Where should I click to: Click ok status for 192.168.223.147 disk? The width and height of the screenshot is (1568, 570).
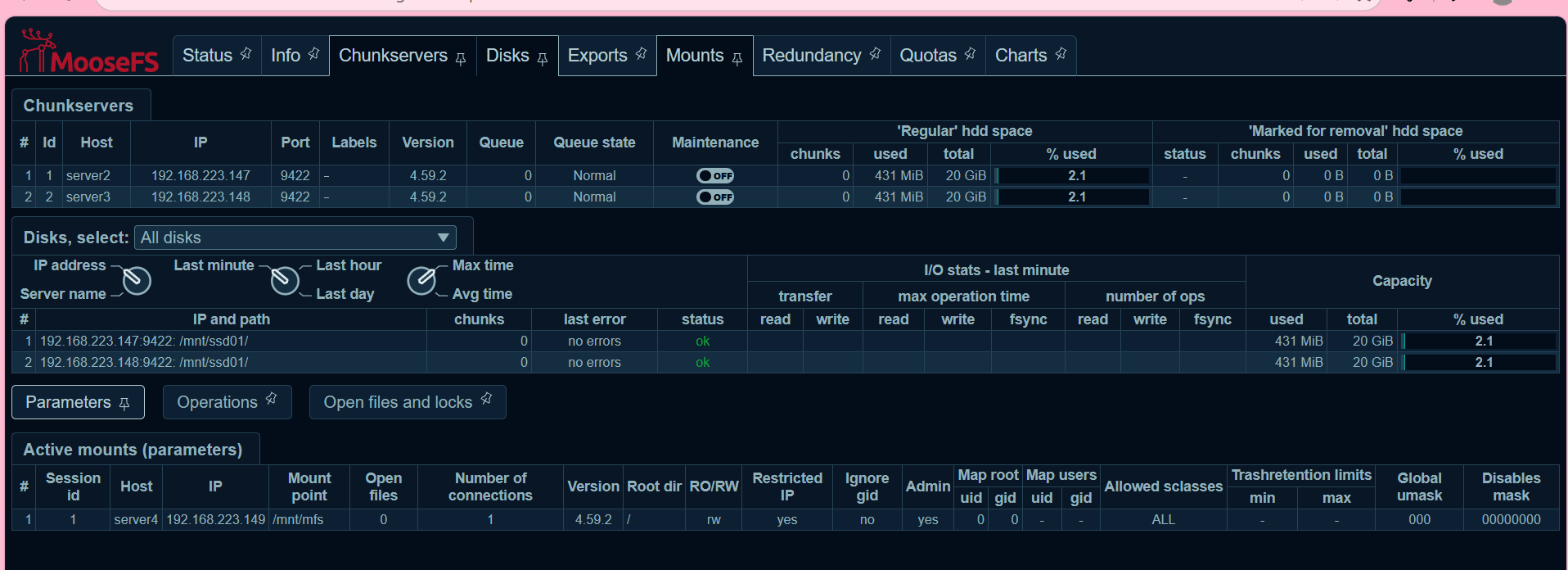(702, 342)
